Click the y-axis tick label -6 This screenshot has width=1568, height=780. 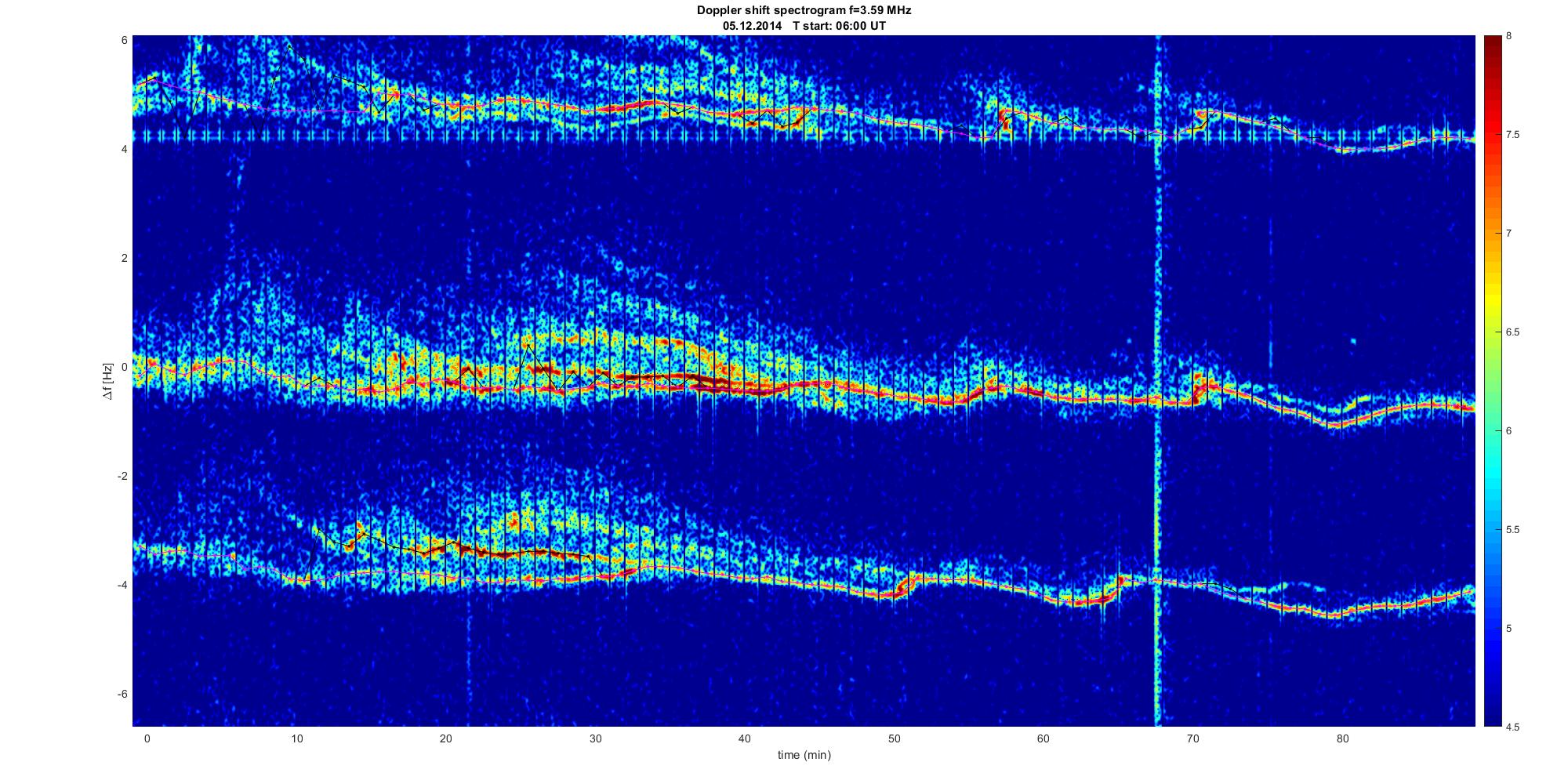pos(122,695)
